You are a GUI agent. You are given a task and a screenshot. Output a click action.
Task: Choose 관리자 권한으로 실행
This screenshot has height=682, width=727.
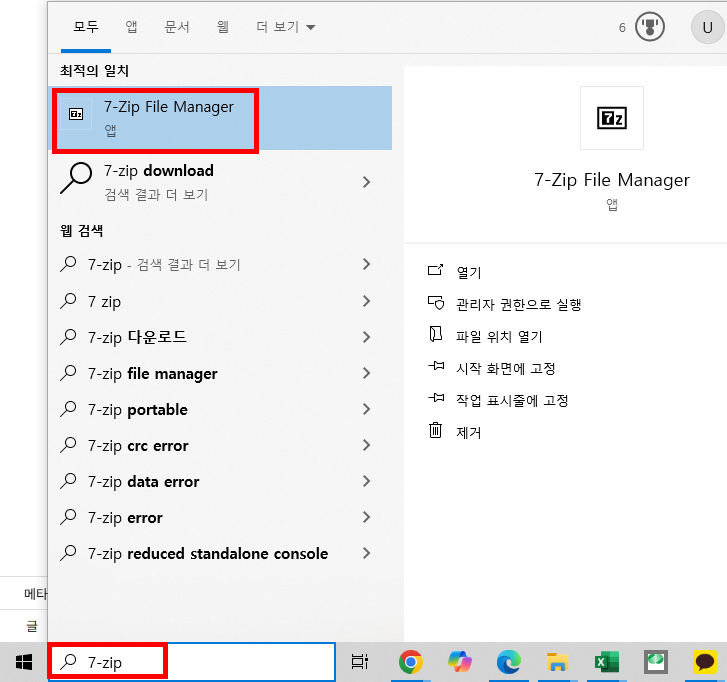pos(518,304)
